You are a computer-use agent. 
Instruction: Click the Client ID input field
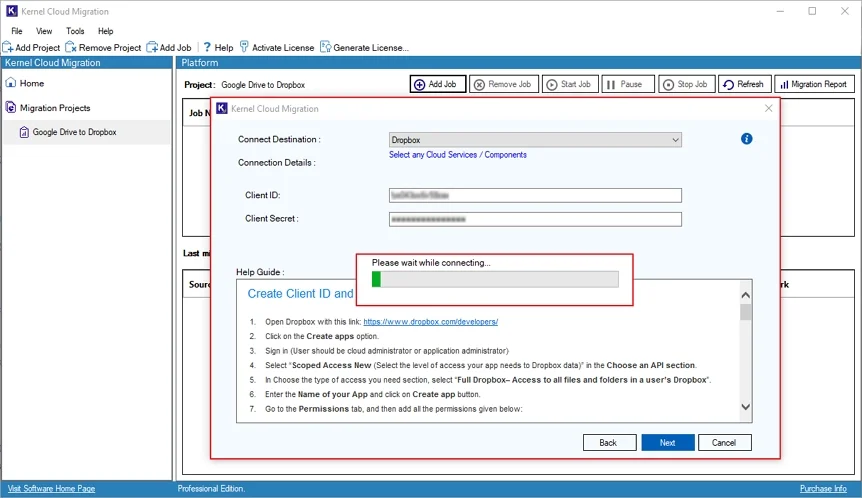535,195
